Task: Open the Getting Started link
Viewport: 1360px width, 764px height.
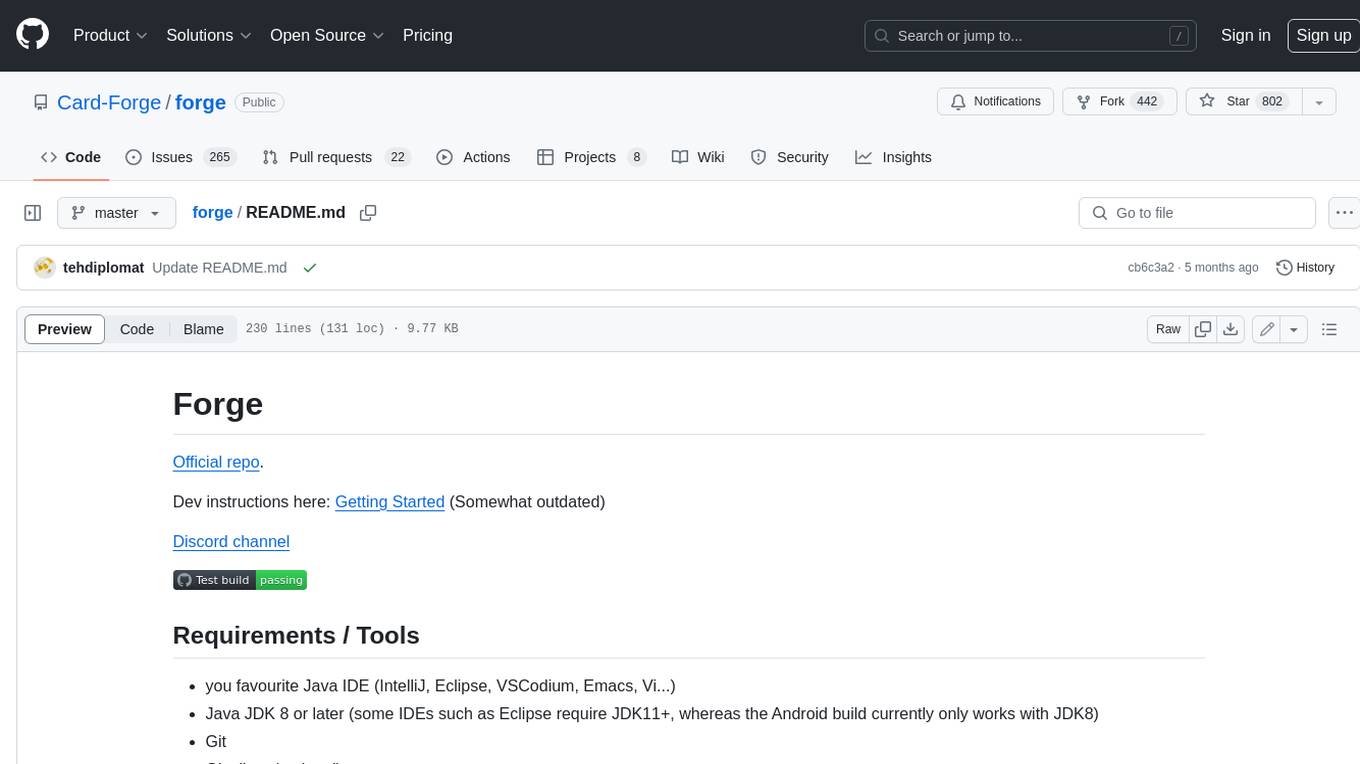Action: click(390, 502)
